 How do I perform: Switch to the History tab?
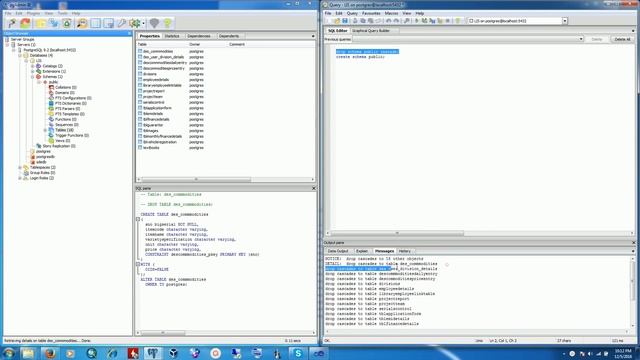(x=404, y=251)
